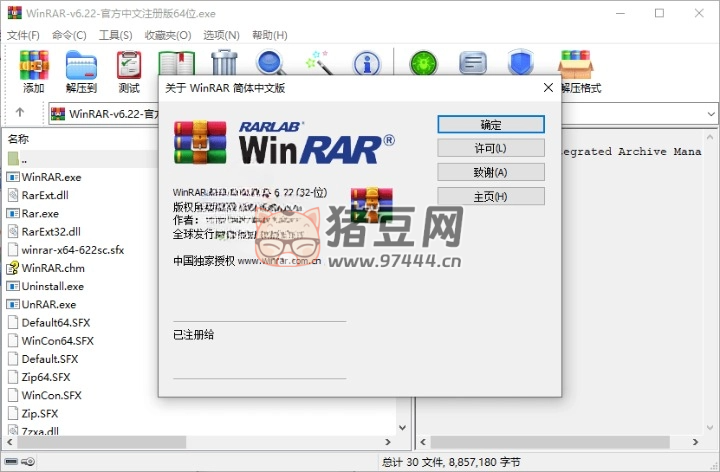Click the 许可(L) license button
The height and width of the screenshot is (472, 720).
tap(490, 148)
